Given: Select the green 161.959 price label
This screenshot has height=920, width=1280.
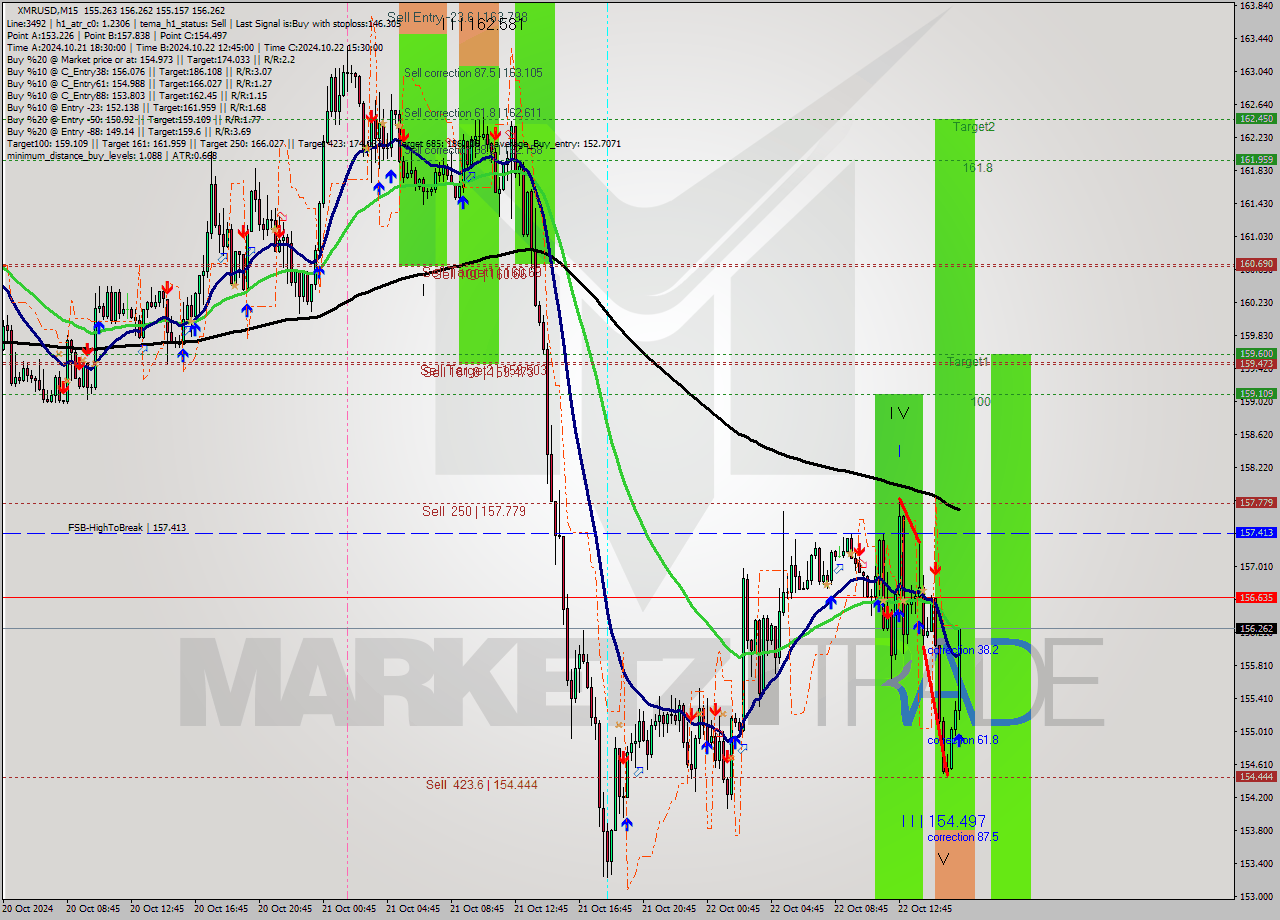Looking at the screenshot, I should point(1256,159).
